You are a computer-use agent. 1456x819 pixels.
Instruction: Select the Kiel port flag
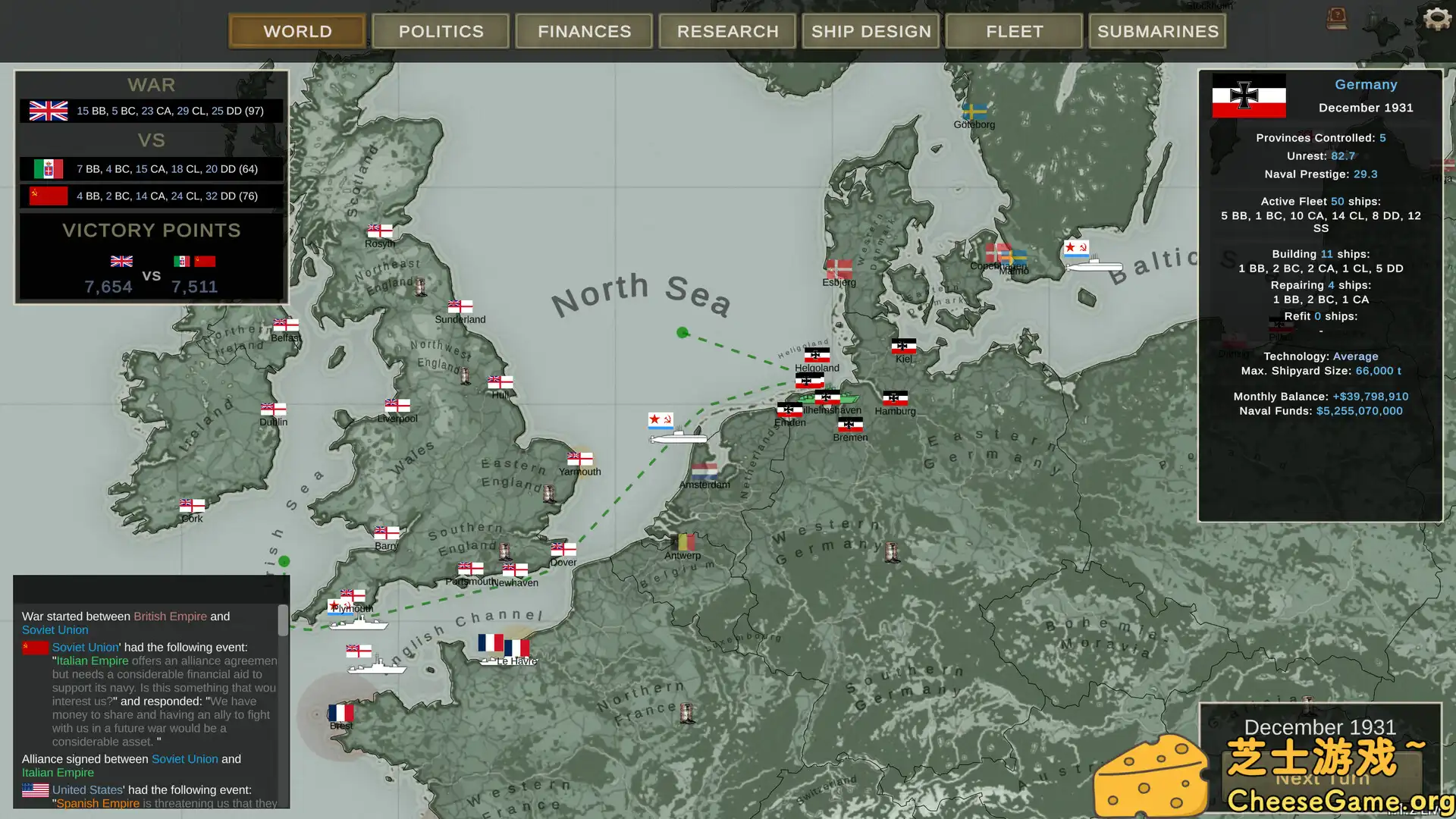(903, 347)
